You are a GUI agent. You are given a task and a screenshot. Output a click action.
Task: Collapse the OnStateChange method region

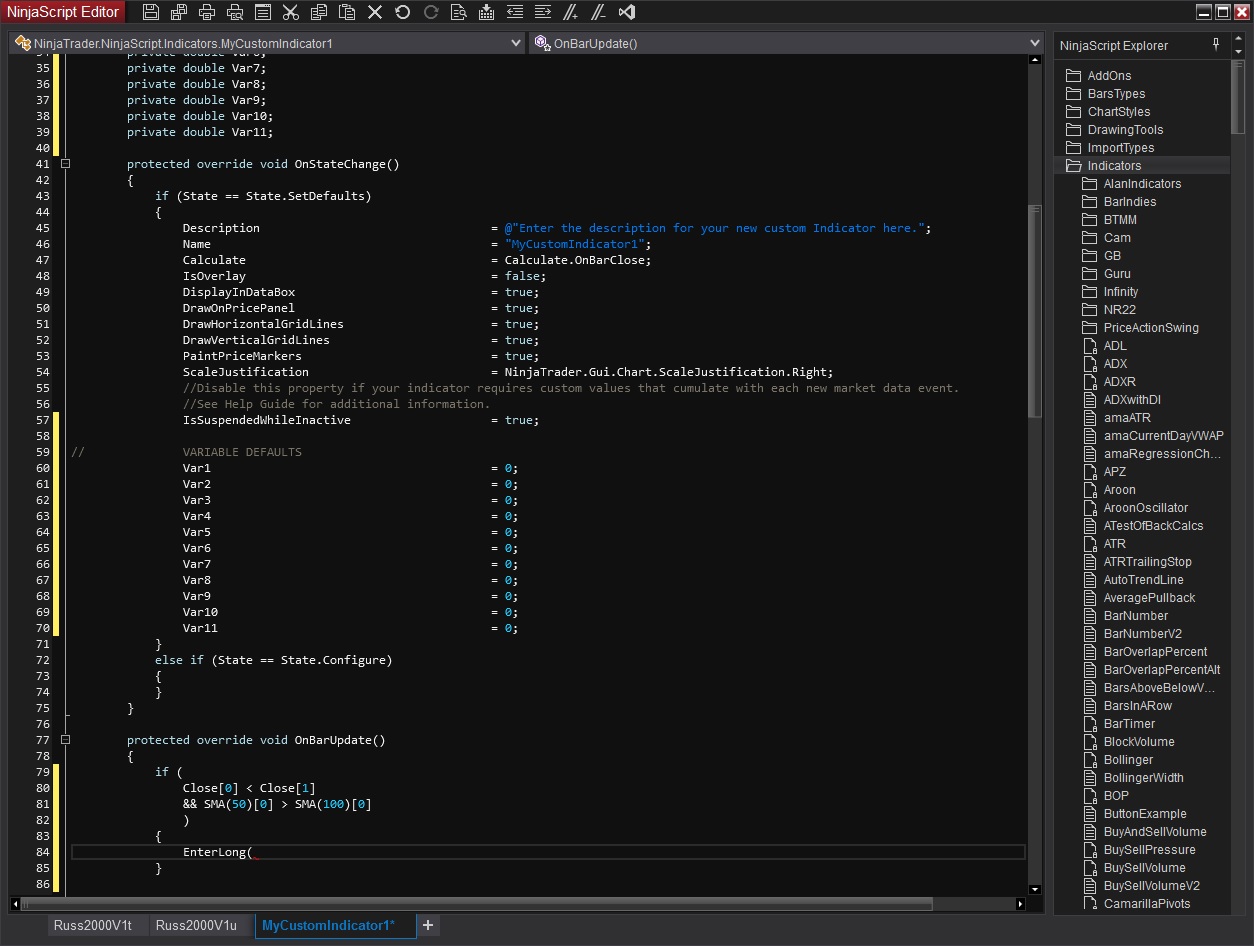click(65, 164)
